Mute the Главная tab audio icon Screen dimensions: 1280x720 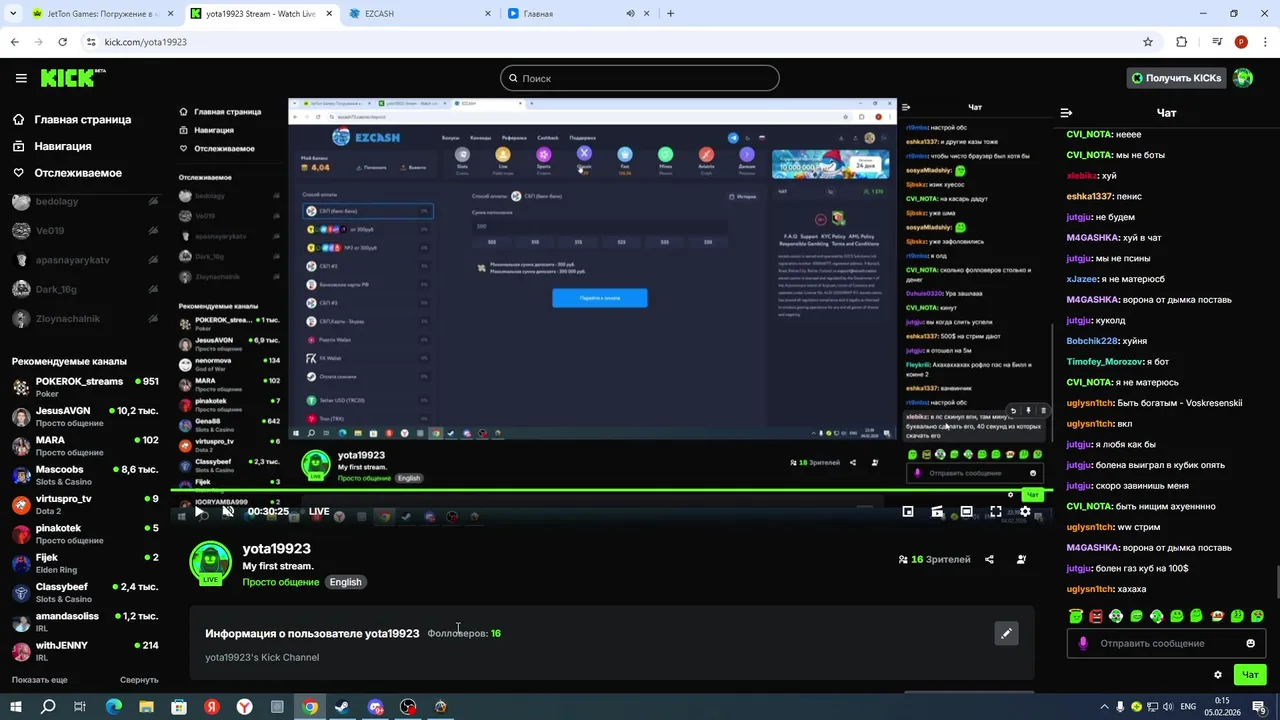coord(630,14)
